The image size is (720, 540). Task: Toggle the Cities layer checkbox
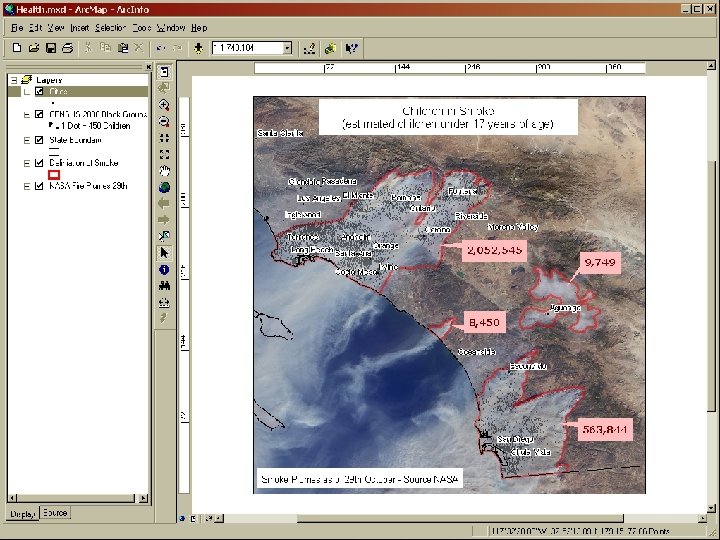(x=39, y=91)
